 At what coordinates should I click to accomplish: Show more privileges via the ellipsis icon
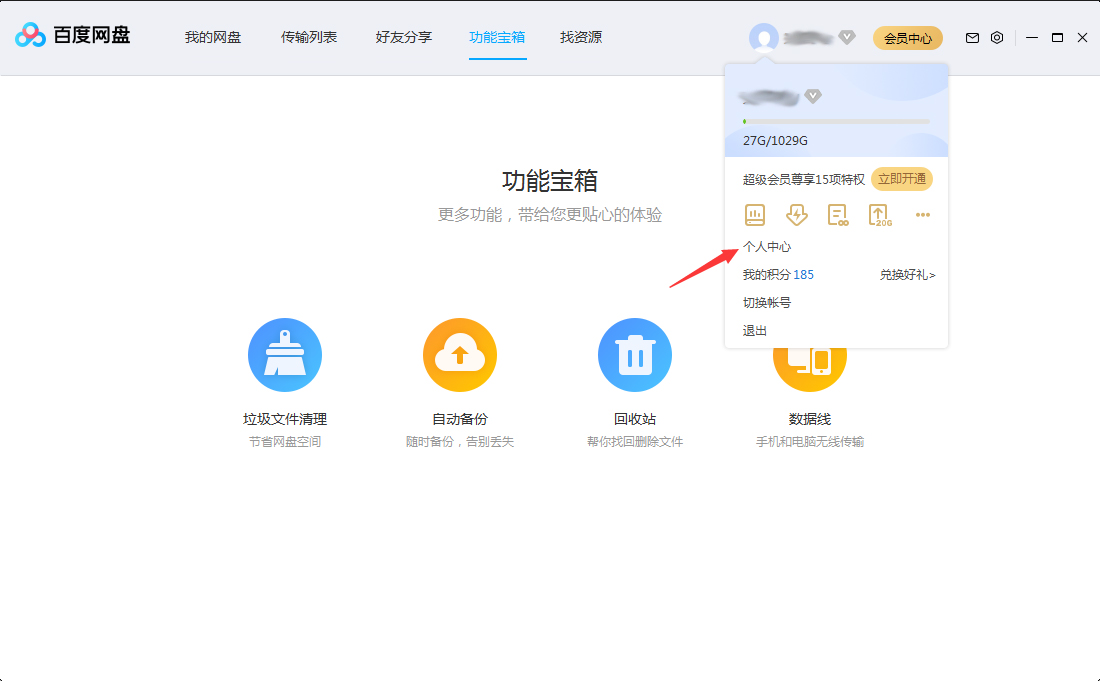[x=922, y=214]
